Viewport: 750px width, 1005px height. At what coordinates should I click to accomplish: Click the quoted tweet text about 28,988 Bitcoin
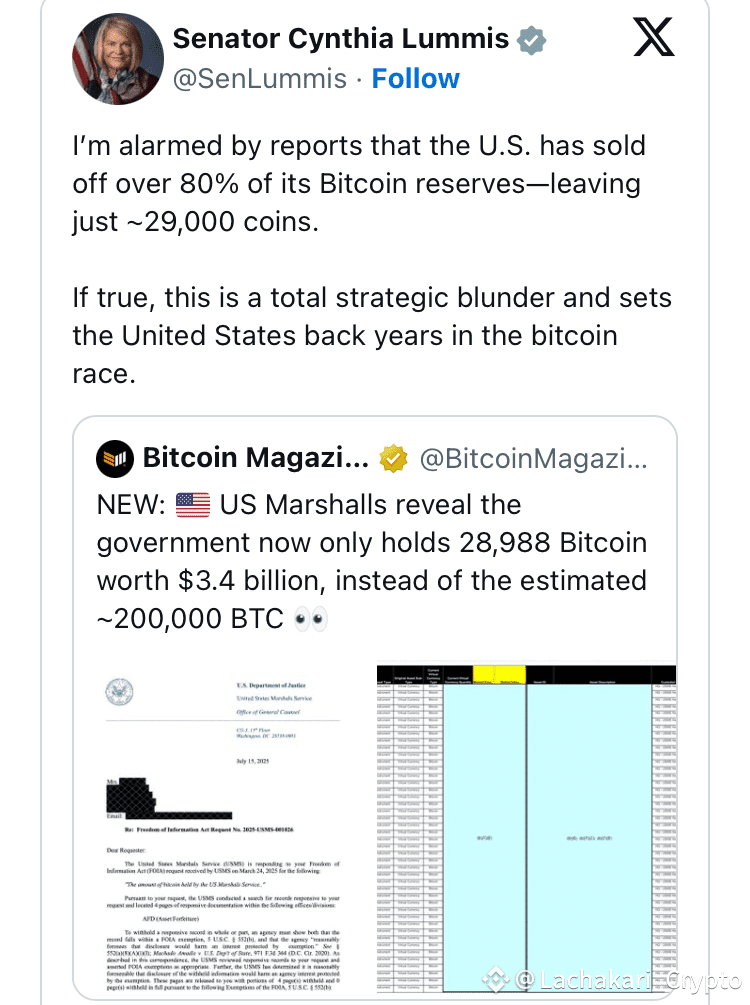click(x=372, y=561)
